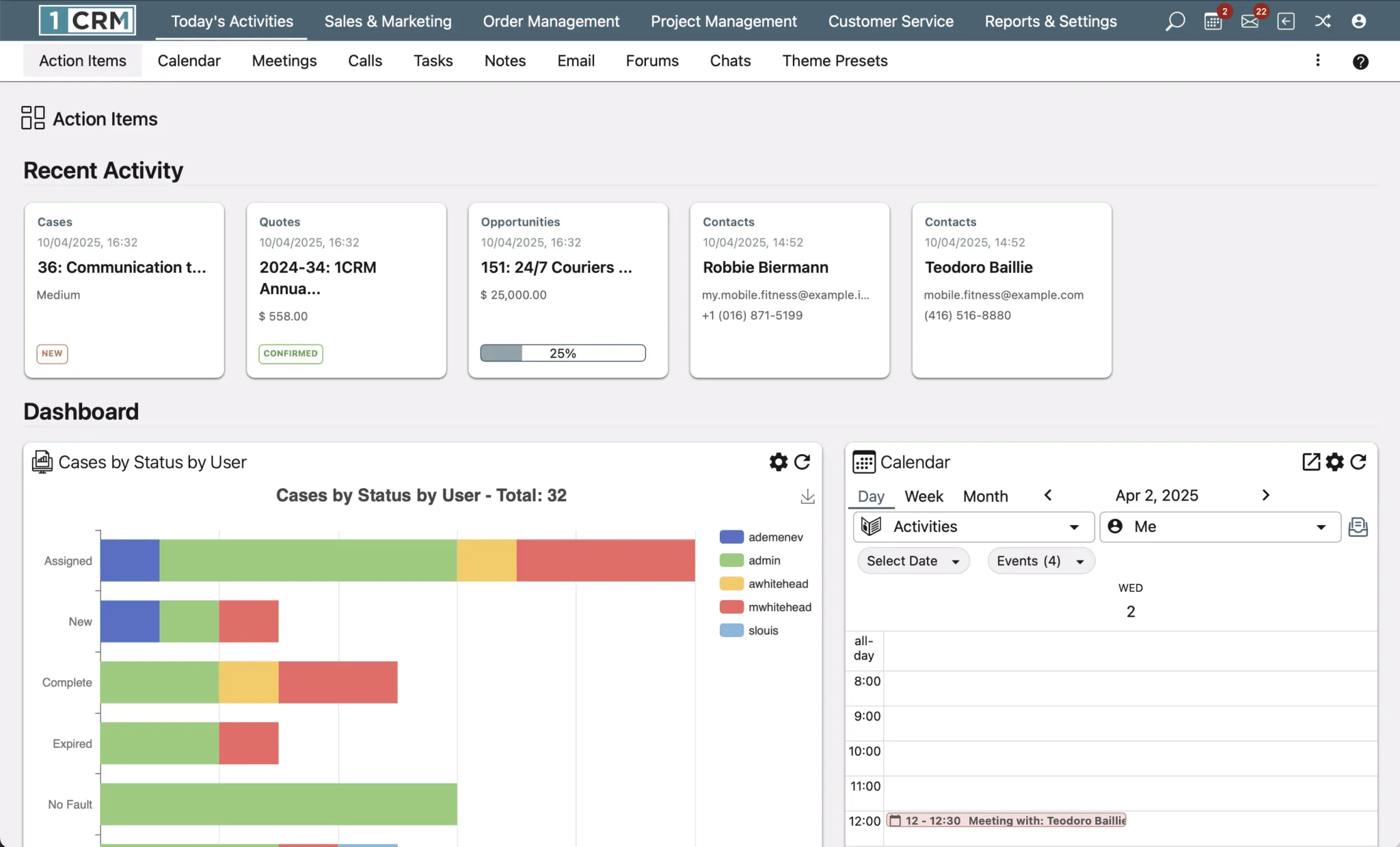Image resolution: width=1400 pixels, height=847 pixels.
Task: Expand the Events (4) dropdown
Action: point(1040,561)
